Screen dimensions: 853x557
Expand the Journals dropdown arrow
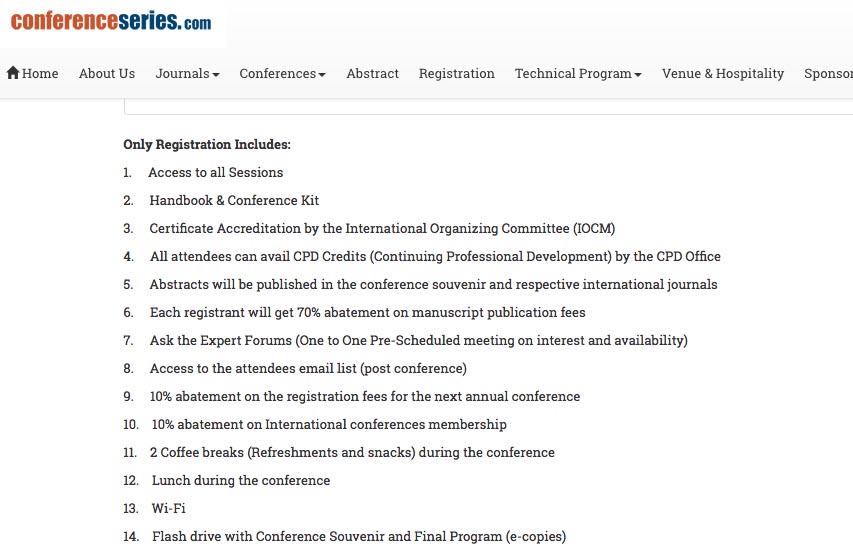(x=216, y=75)
